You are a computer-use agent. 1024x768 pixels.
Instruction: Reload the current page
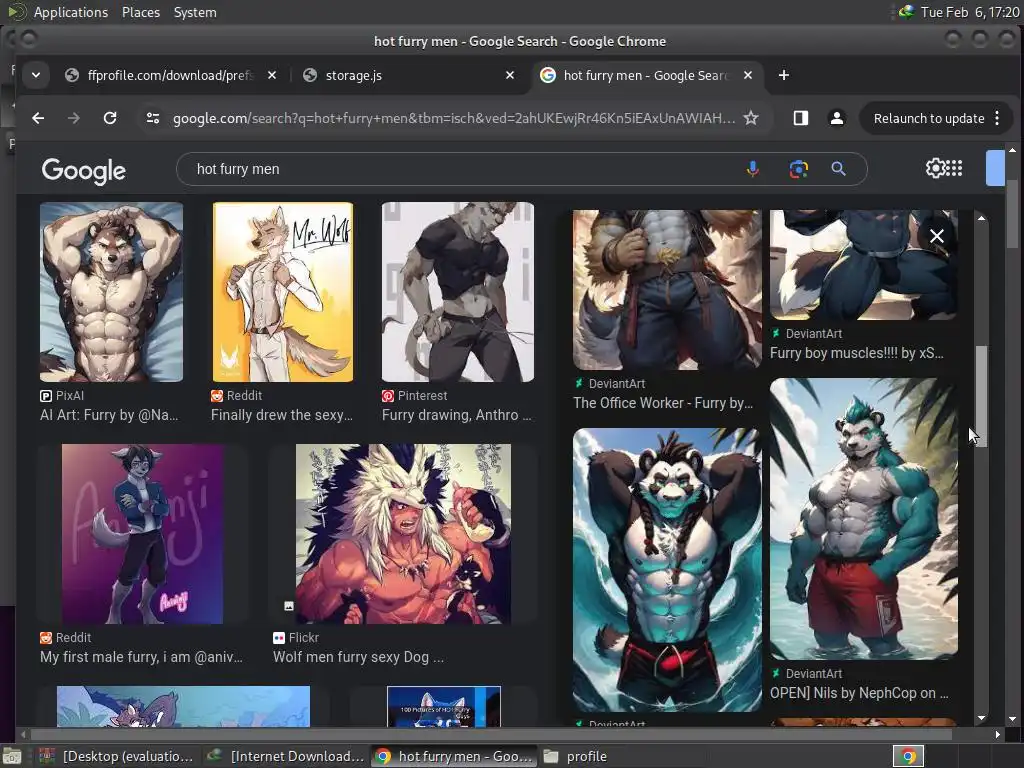coord(110,118)
